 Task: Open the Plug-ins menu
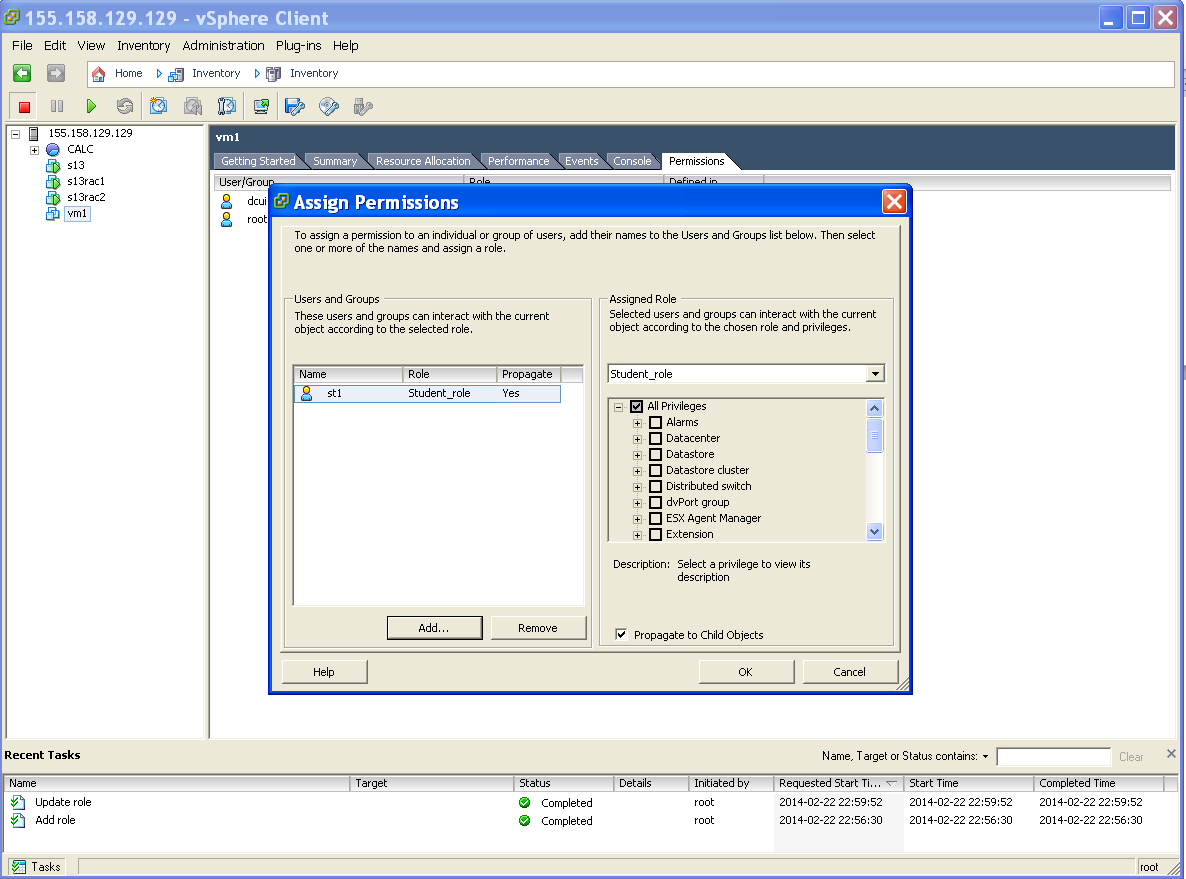298,45
